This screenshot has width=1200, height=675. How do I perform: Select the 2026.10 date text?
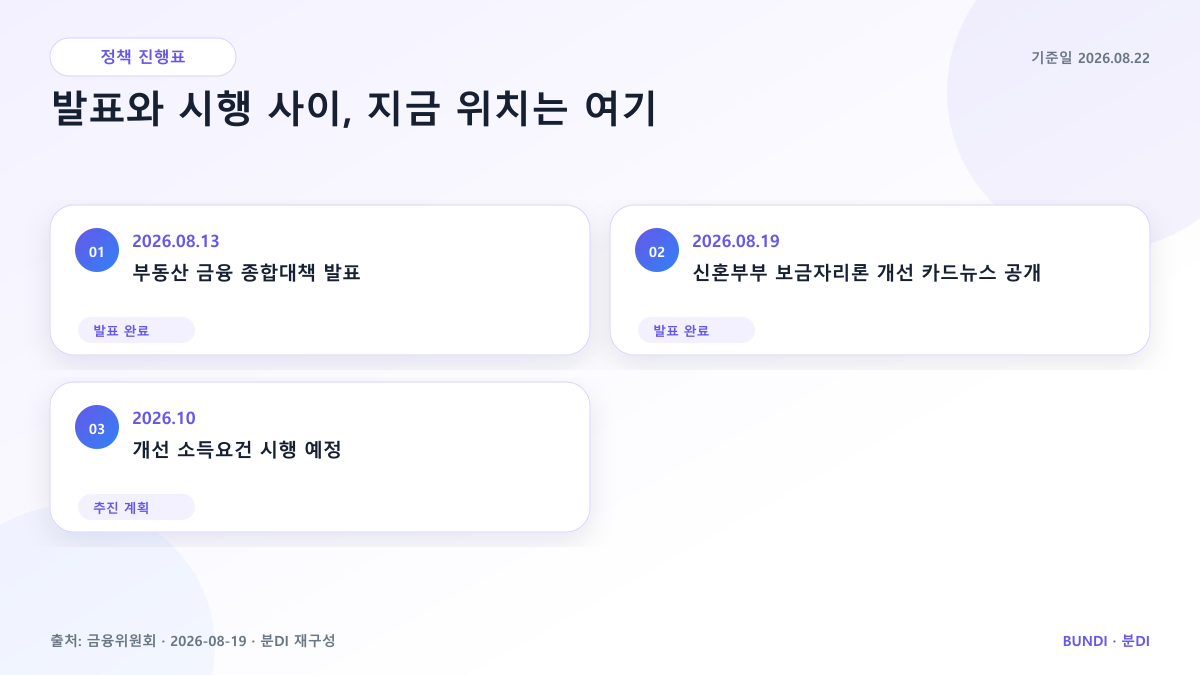[164, 418]
